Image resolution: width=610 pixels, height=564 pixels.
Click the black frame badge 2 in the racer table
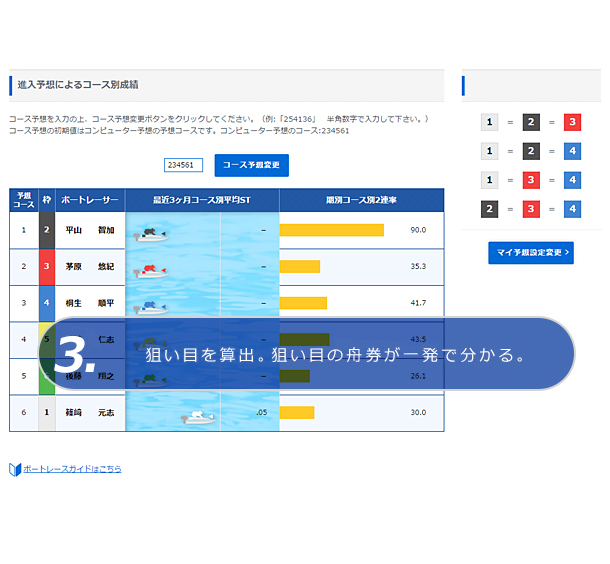47,230
